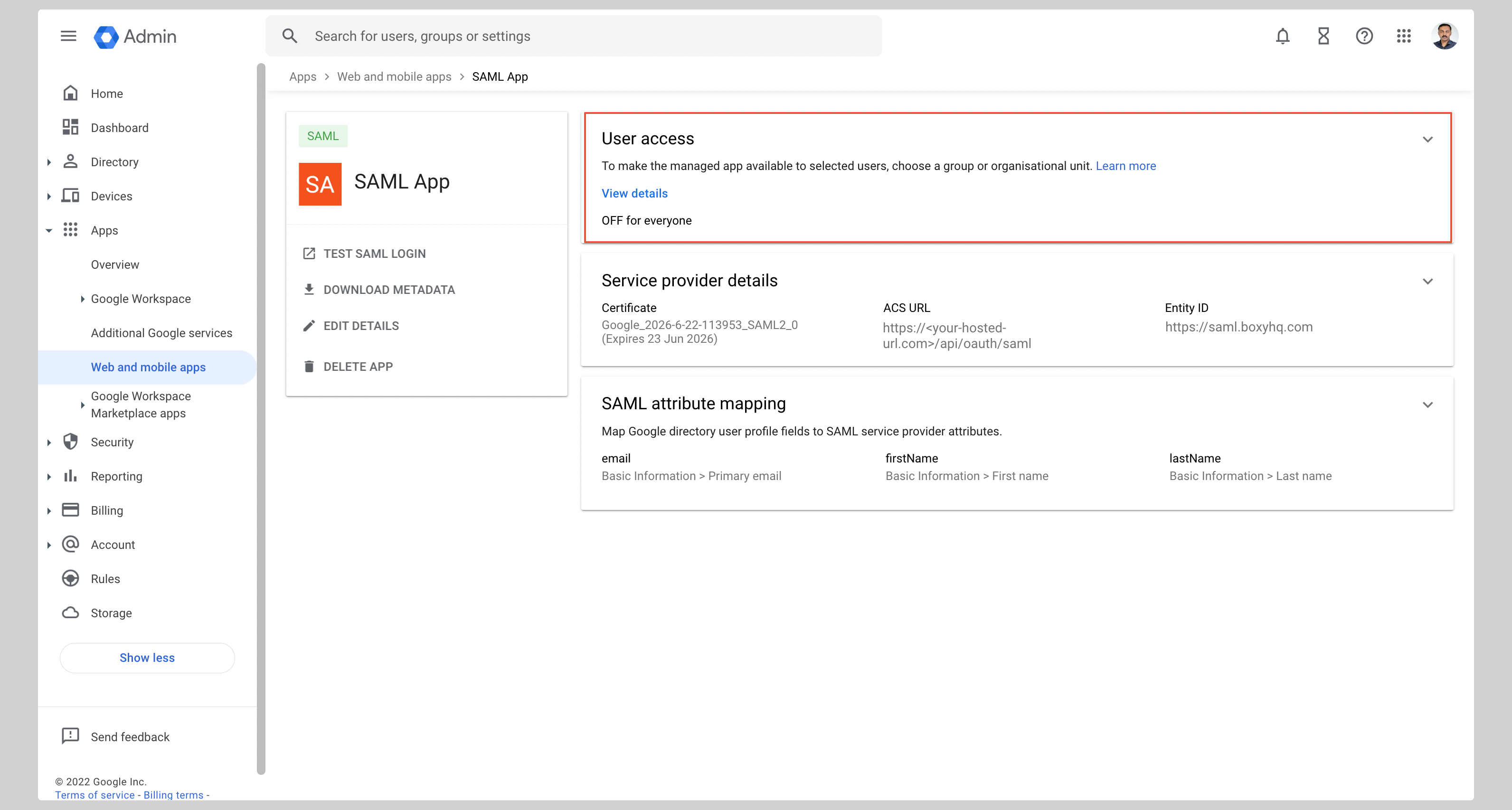Viewport: 1512px width, 810px height.
Task: Collapse the User access panel
Action: point(1428,139)
